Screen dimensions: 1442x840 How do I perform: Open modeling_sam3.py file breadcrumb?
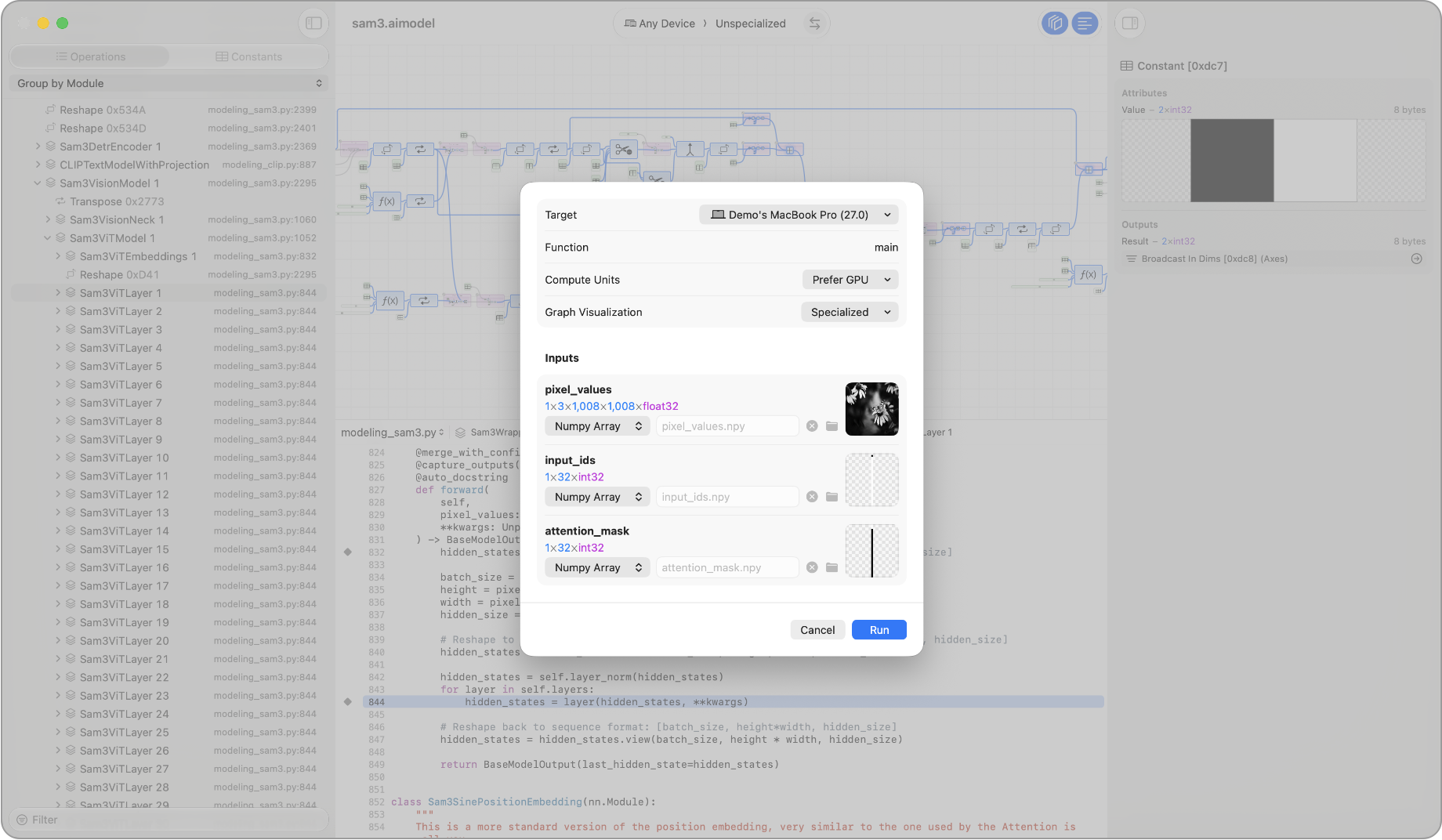(x=392, y=433)
